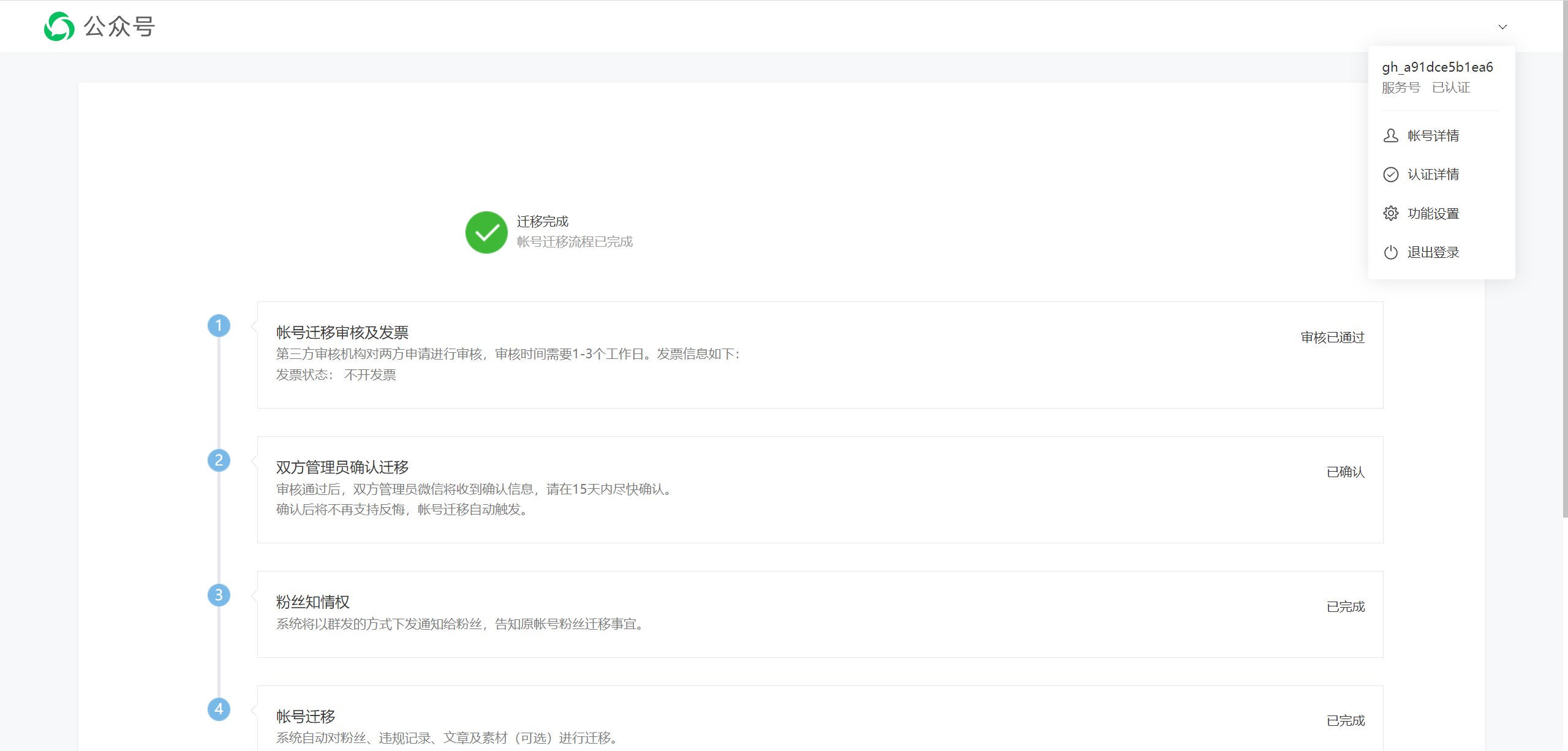Click the WeChat Official Account logo
The width and height of the screenshot is (1568, 751).
(x=59, y=26)
